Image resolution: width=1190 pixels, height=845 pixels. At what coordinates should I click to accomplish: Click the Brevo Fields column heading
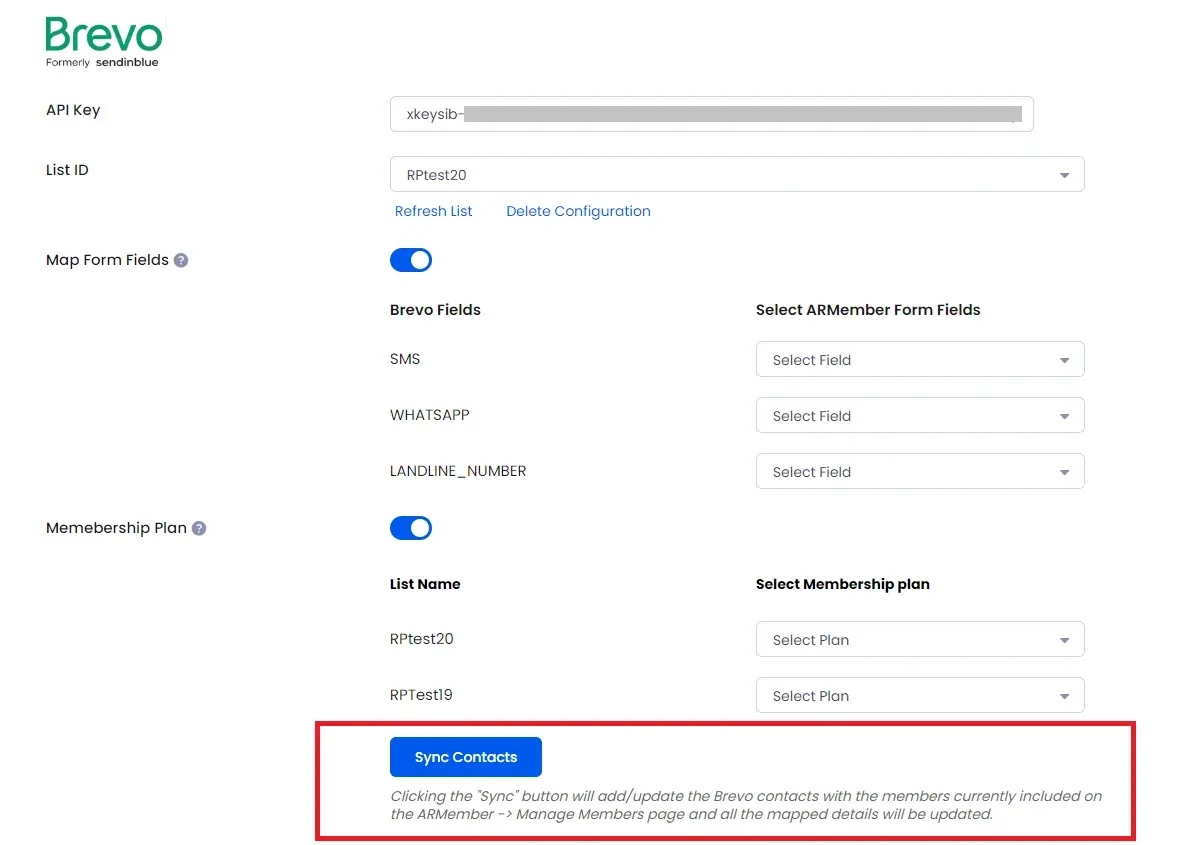(x=435, y=310)
